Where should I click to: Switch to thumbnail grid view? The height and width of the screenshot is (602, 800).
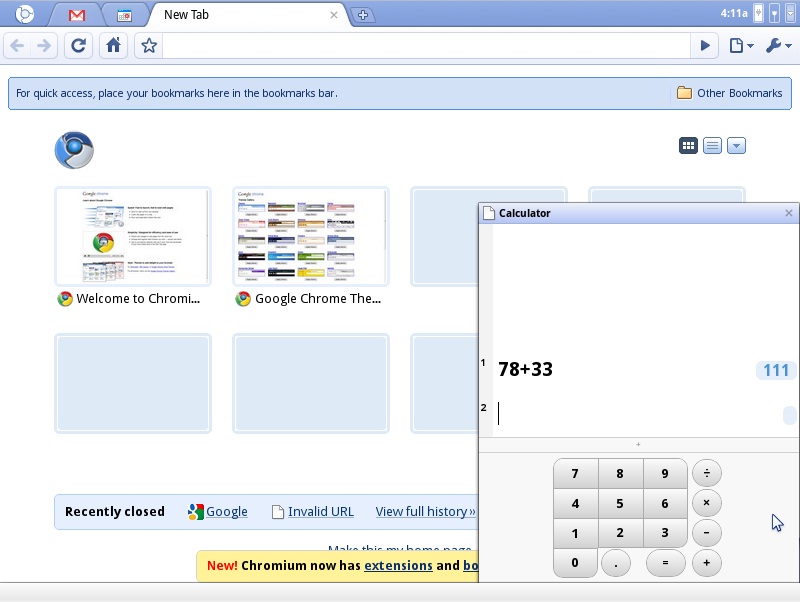pos(688,146)
